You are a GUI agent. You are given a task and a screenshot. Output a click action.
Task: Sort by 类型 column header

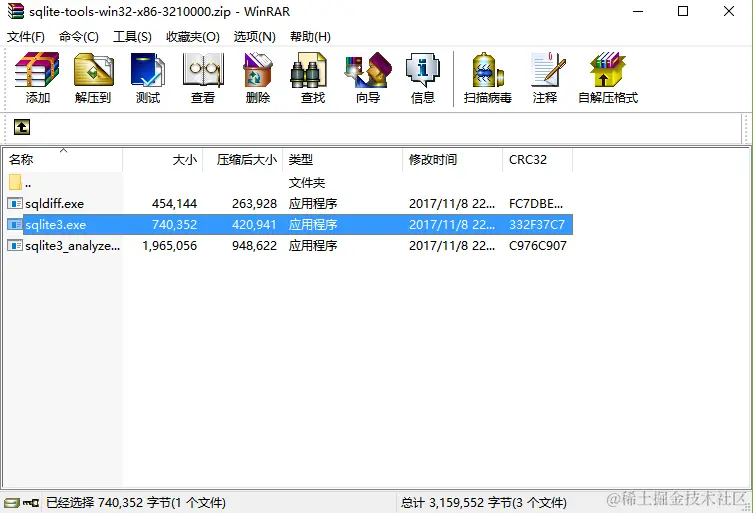tap(342, 159)
